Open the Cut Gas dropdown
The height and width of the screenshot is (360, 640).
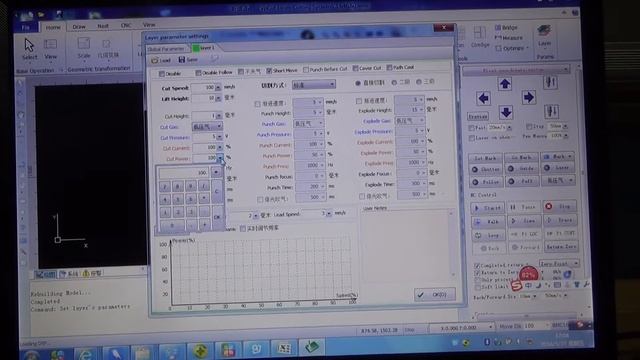[x=207, y=127]
